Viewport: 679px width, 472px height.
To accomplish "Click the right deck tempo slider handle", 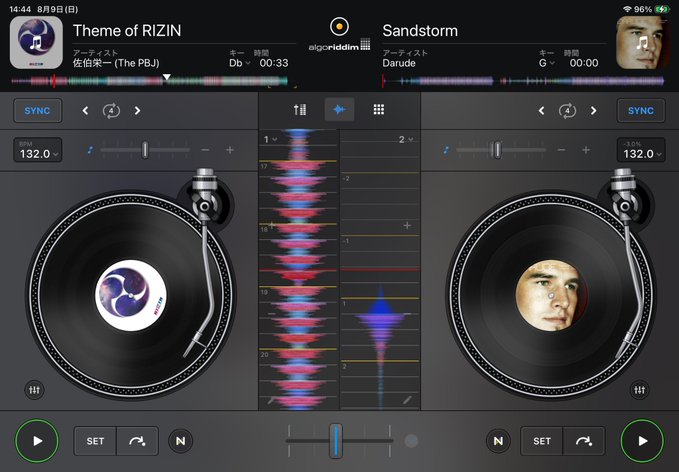I will (x=498, y=150).
